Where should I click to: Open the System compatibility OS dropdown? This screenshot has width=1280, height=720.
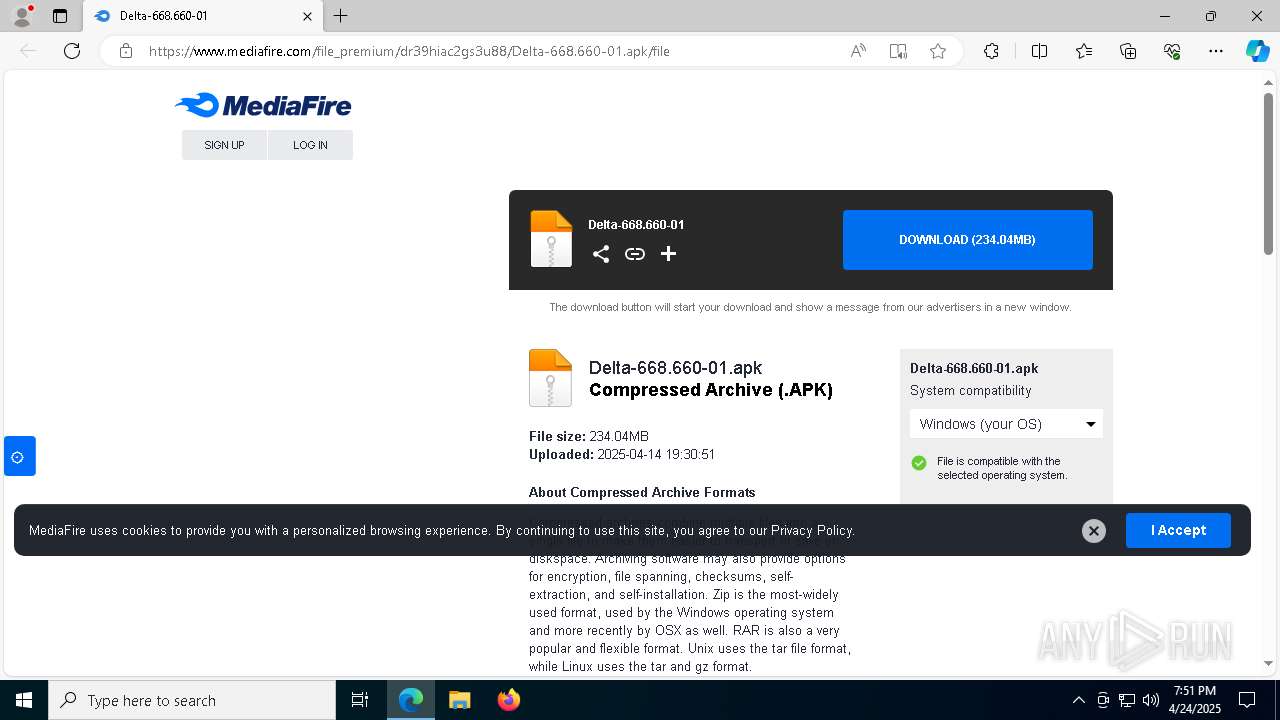[1006, 424]
